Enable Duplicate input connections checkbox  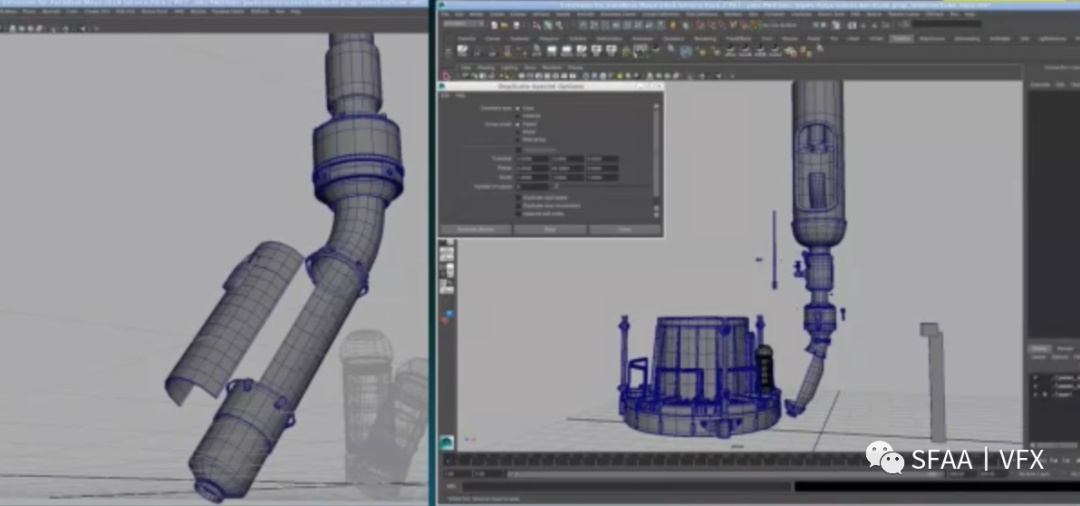click(517, 205)
